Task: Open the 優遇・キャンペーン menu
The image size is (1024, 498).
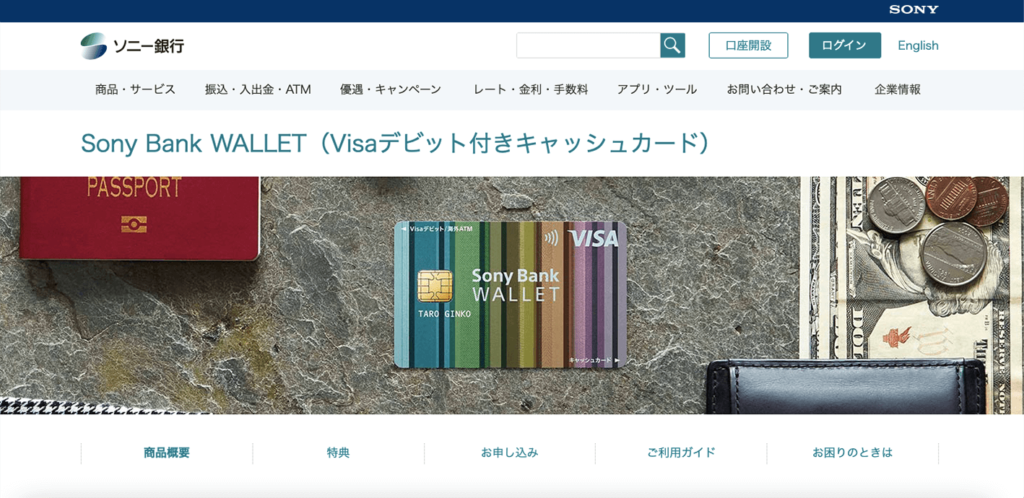Action: 391,89
